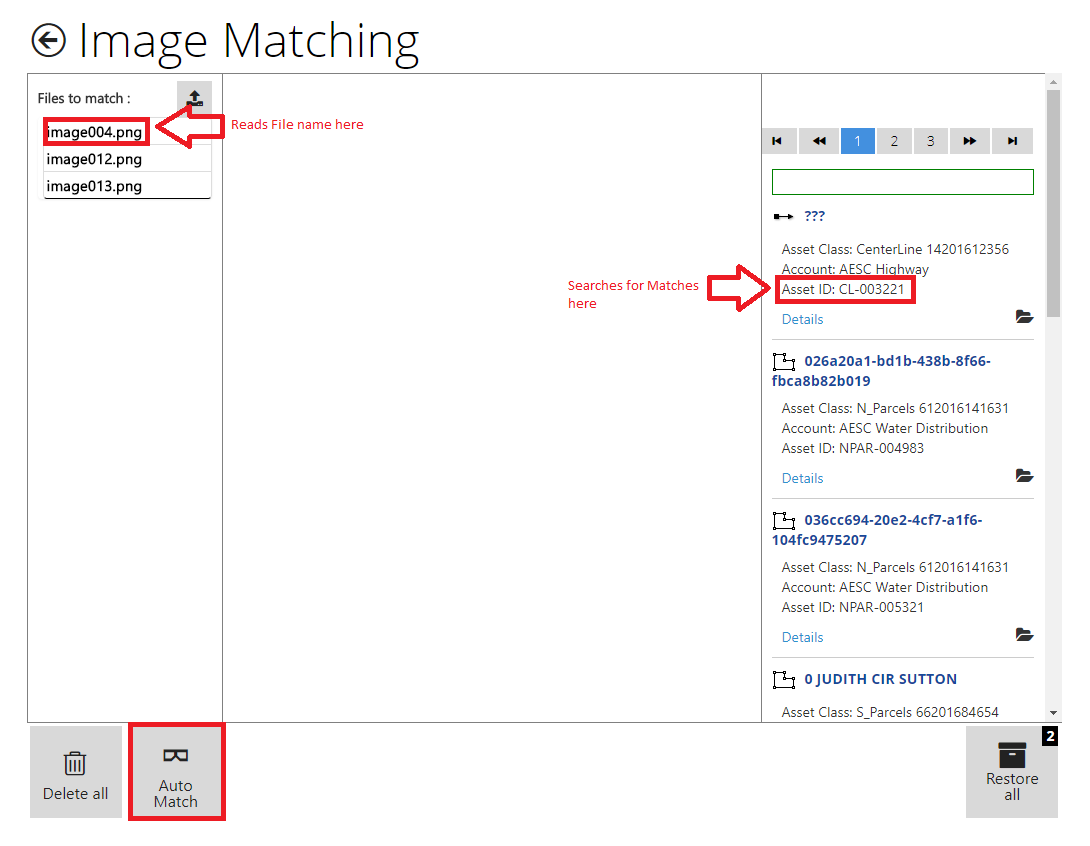Open folder icon for asset NPAR-004983

pyautogui.click(x=1024, y=476)
